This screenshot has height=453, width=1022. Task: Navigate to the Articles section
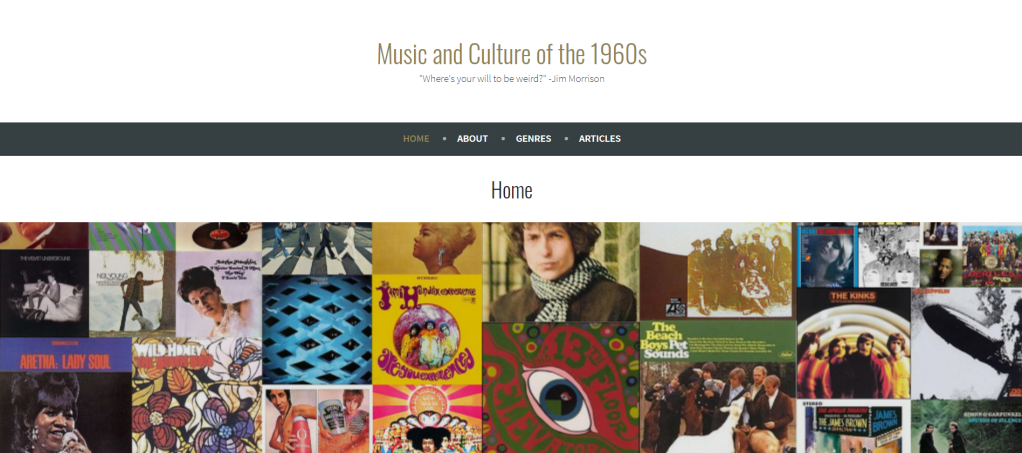coord(600,138)
